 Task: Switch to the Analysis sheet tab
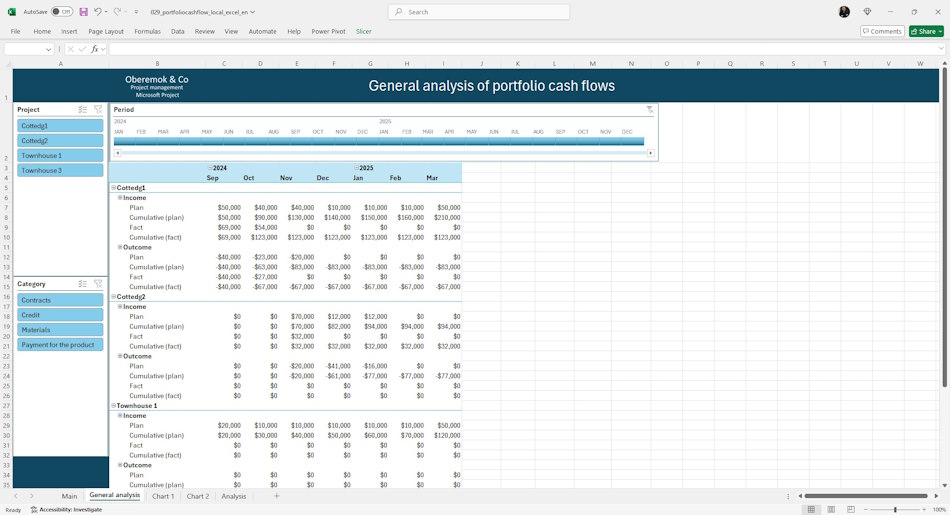click(234, 496)
